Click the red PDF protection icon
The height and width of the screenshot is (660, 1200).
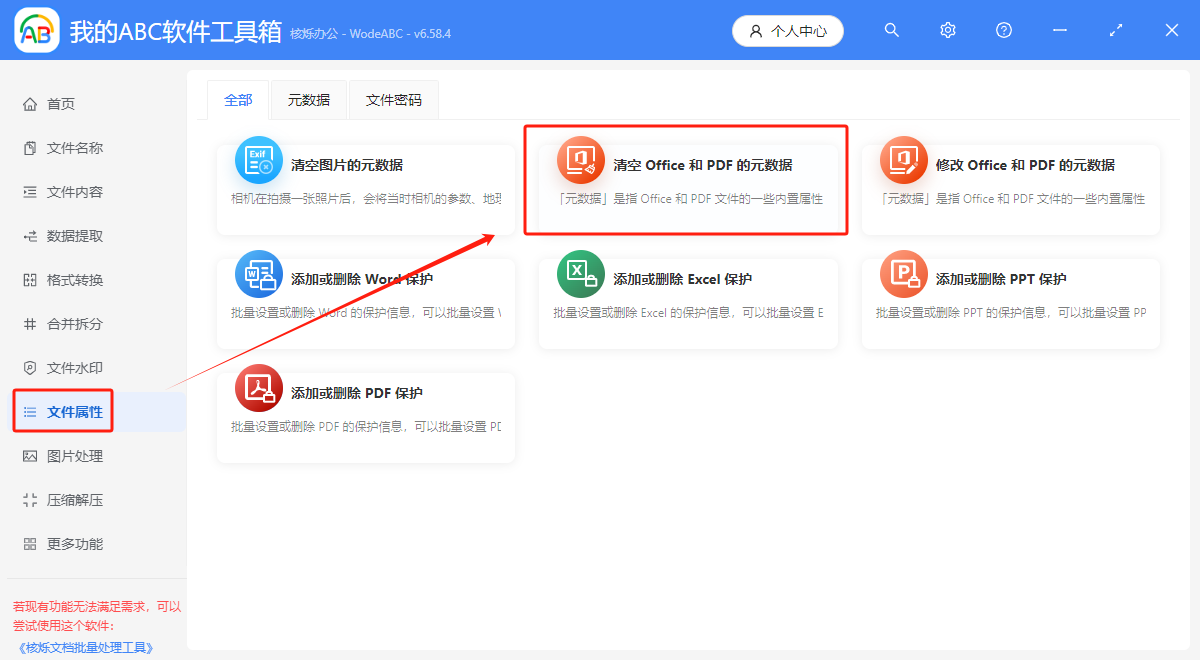(259, 389)
